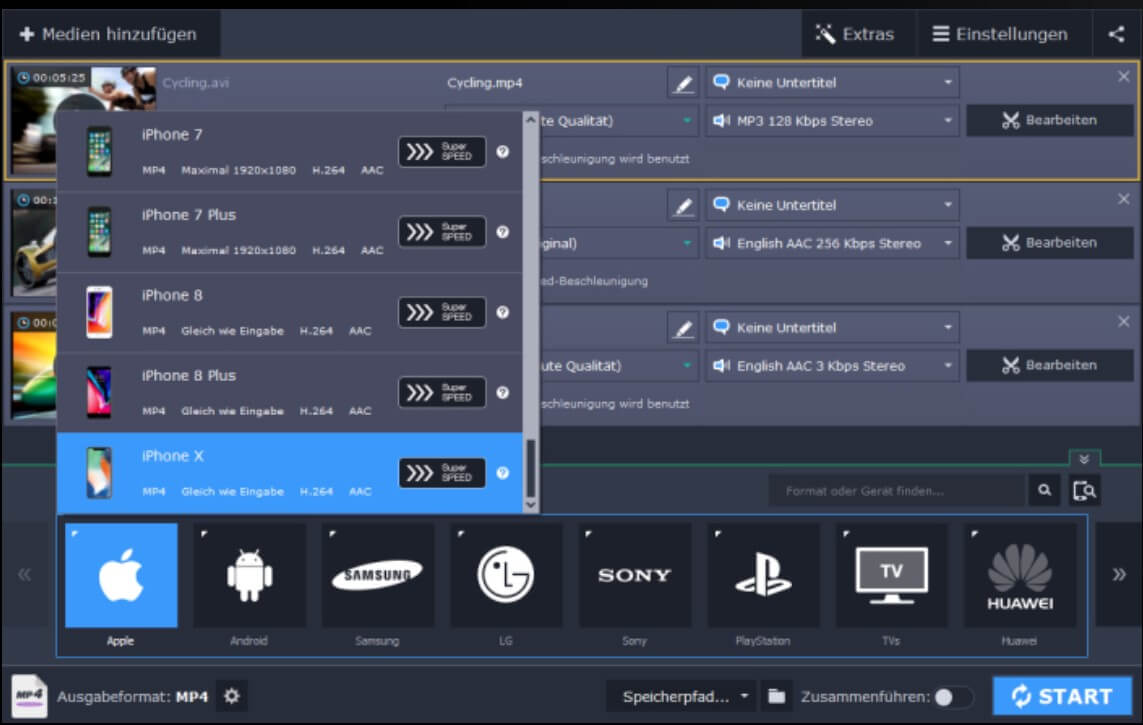1143x725 pixels.
Task: Select the iPhone 7 preset
Action: (x=289, y=152)
